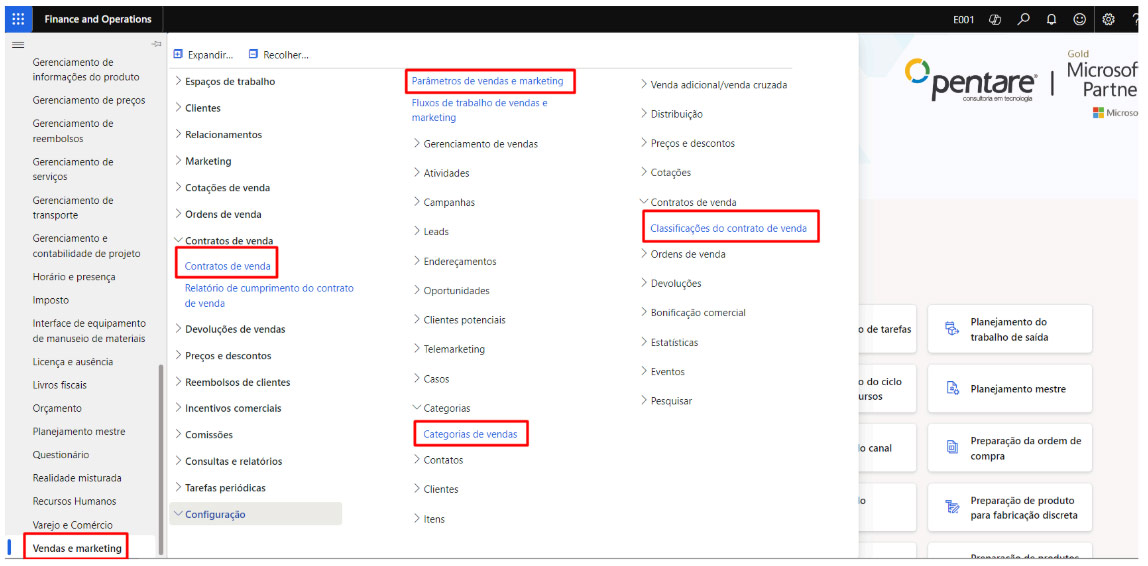Viewport: 1148px width, 566px height.
Task: Click the Expandir all button
Action: (x=203, y=55)
